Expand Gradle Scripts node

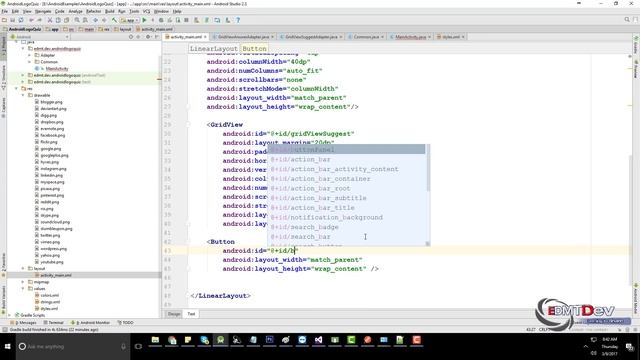point(10,315)
